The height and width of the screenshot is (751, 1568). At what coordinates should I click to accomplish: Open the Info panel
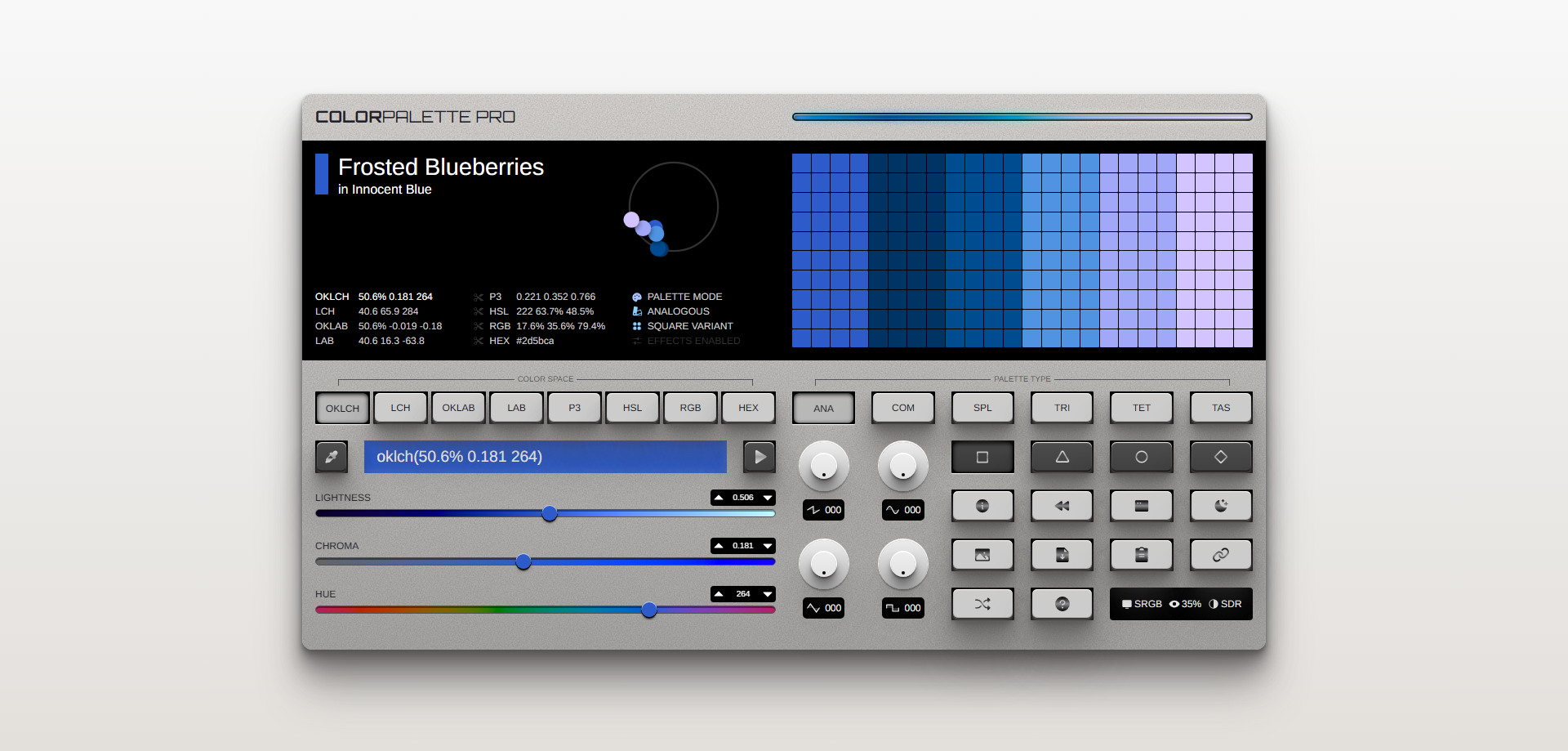pyautogui.click(x=982, y=506)
